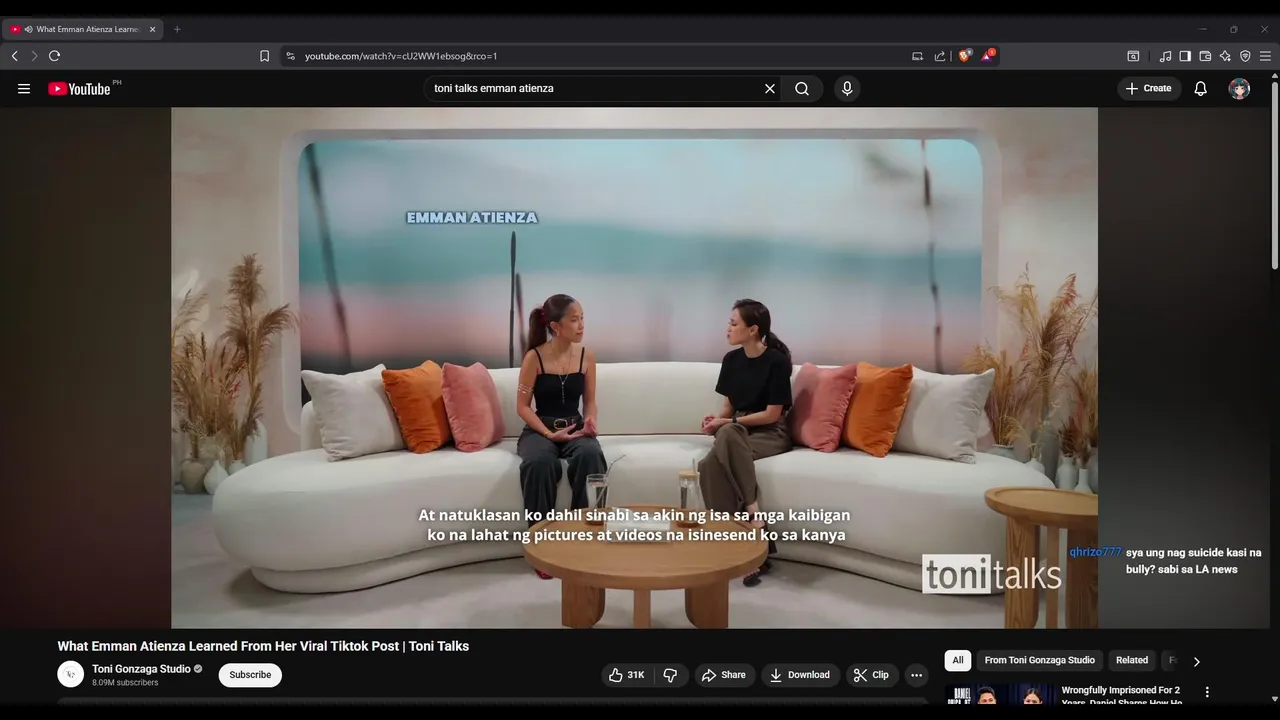Open the Toni Gonzaga Studio channel avatar
Viewport: 1280px width, 720px height.
(70, 675)
